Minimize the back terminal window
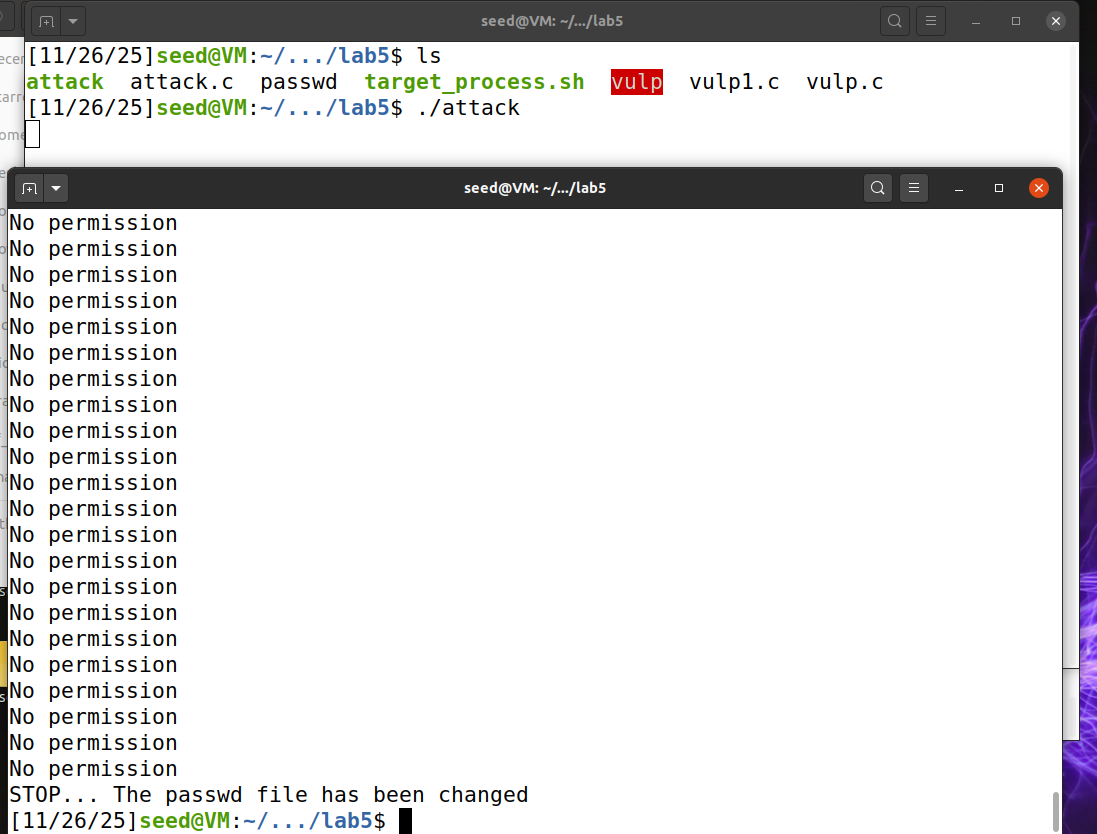 (976, 21)
